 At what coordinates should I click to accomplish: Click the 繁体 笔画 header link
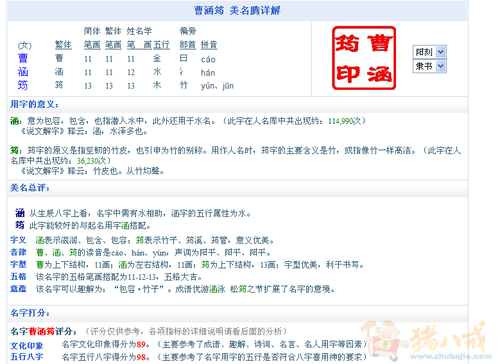[114, 45]
